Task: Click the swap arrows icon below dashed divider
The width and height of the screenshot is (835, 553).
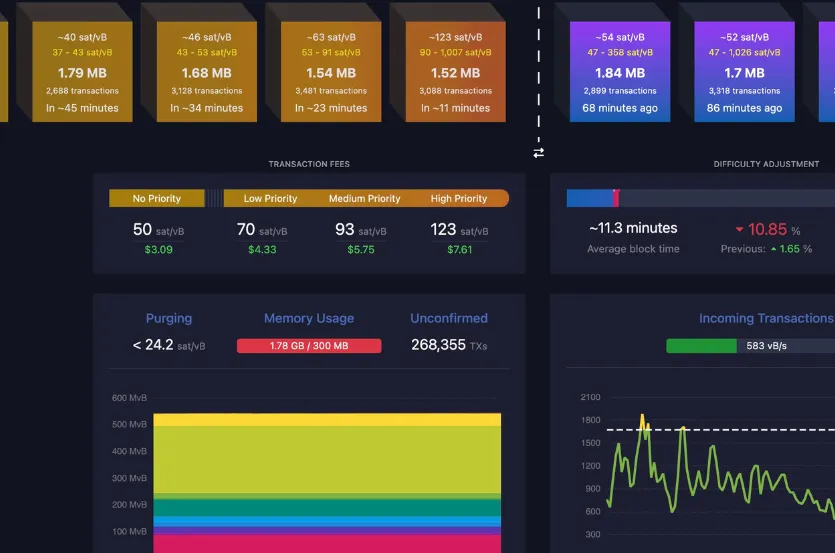Action: [538, 153]
